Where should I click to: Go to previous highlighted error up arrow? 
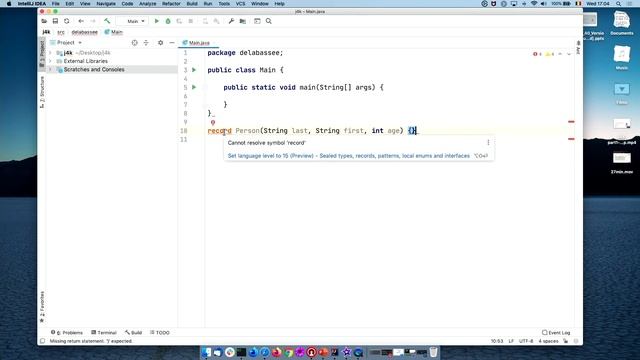click(560, 54)
